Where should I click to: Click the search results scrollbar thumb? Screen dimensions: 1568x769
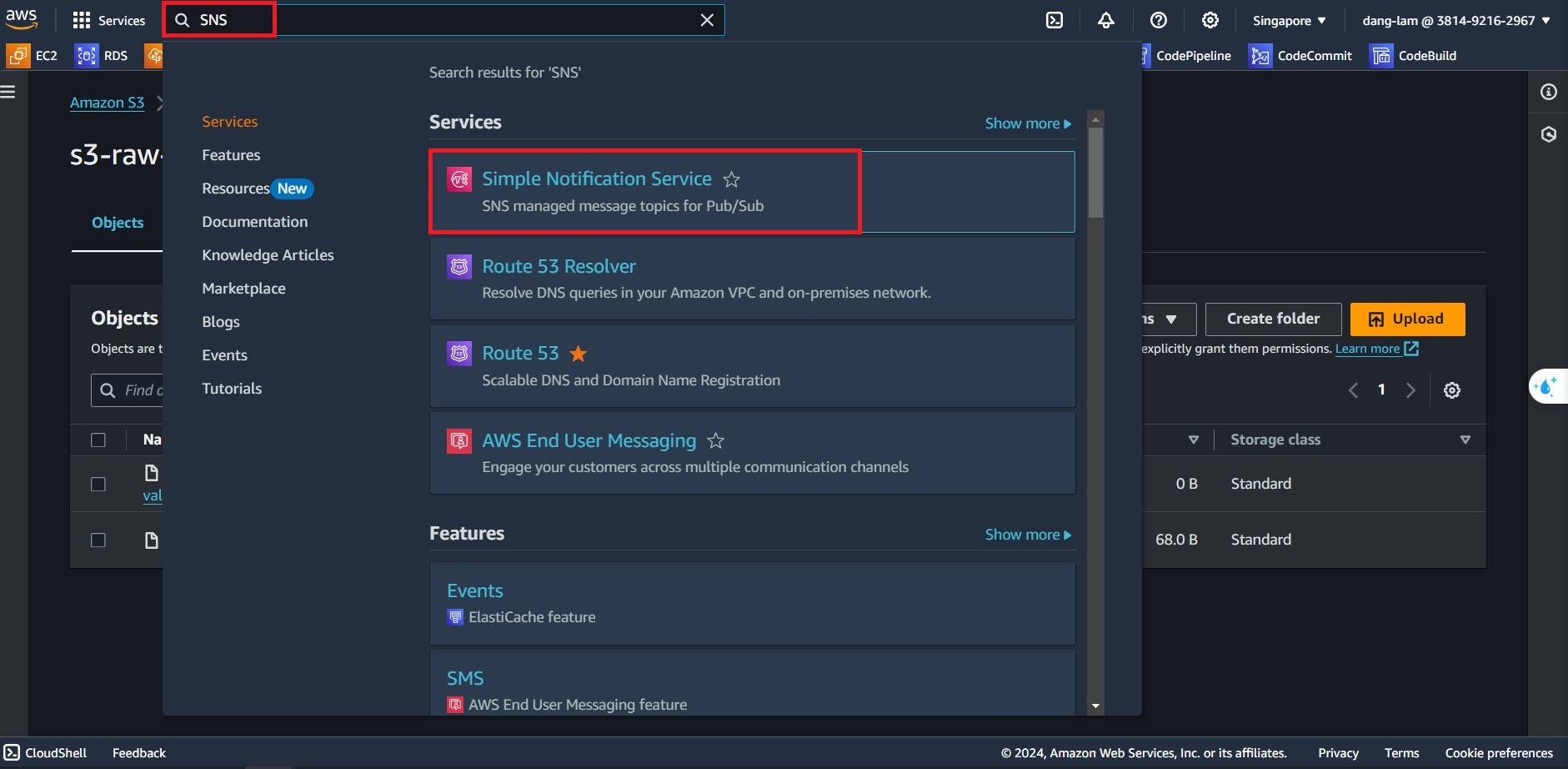[x=1095, y=173]
